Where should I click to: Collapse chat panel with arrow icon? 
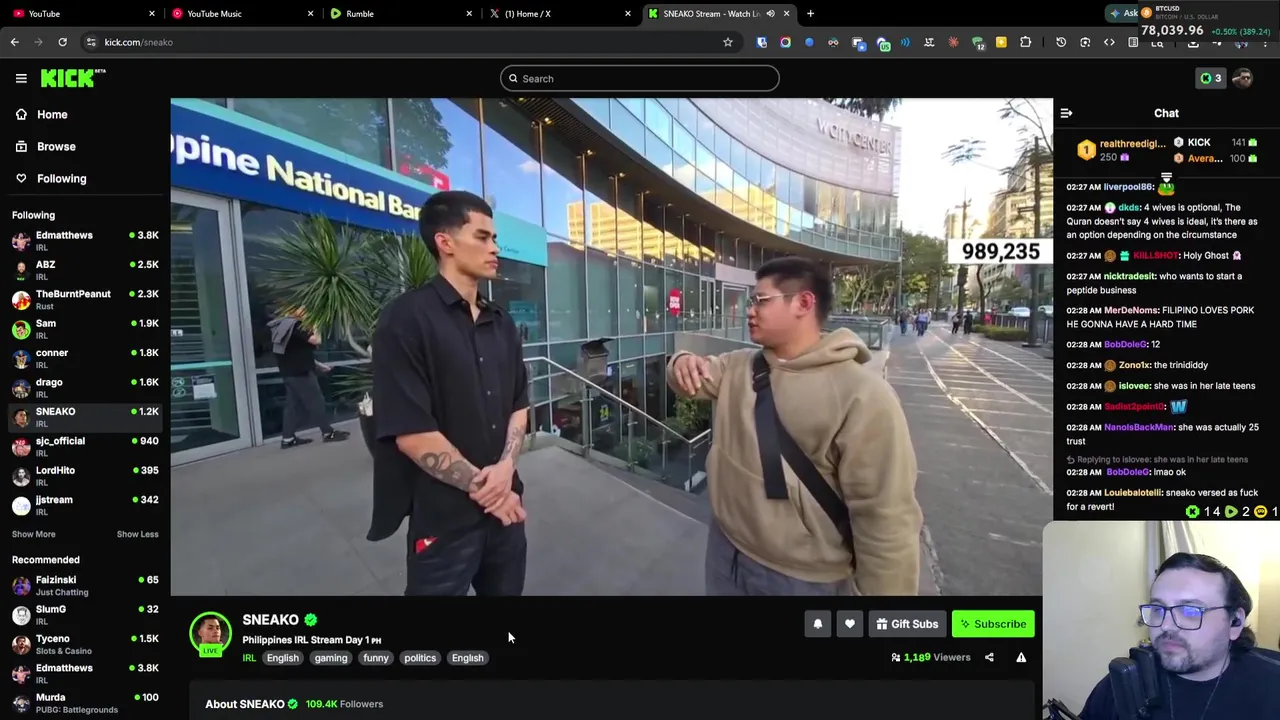1066,114
